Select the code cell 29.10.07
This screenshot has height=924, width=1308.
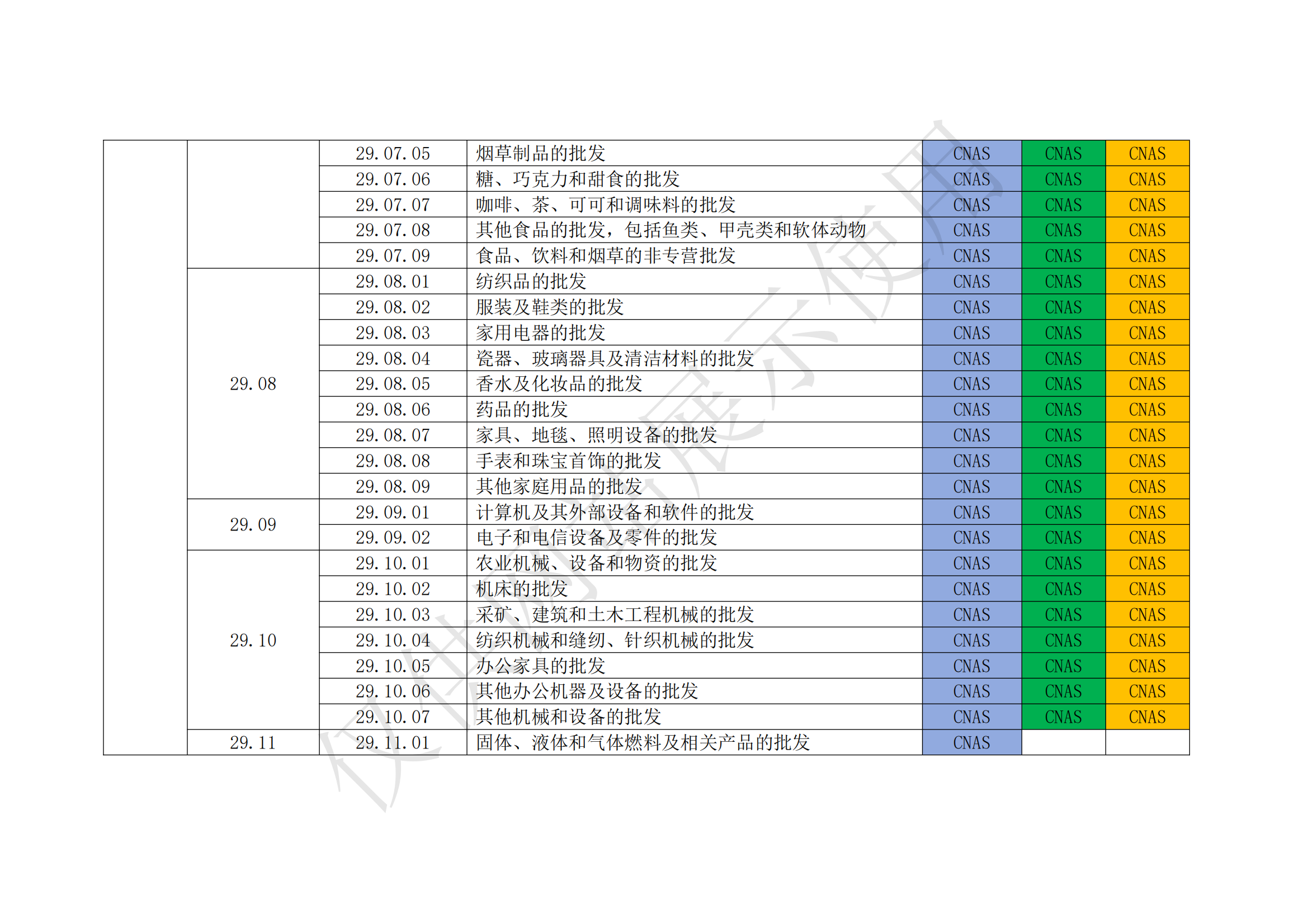(x=393, y=717)
